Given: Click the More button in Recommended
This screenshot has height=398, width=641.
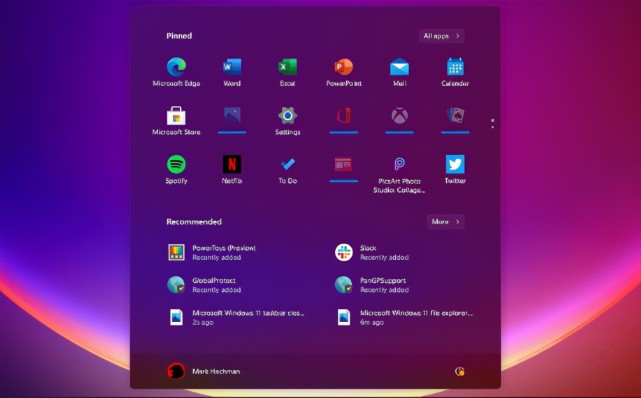Looking at the screenshot, I should [446, 221].
